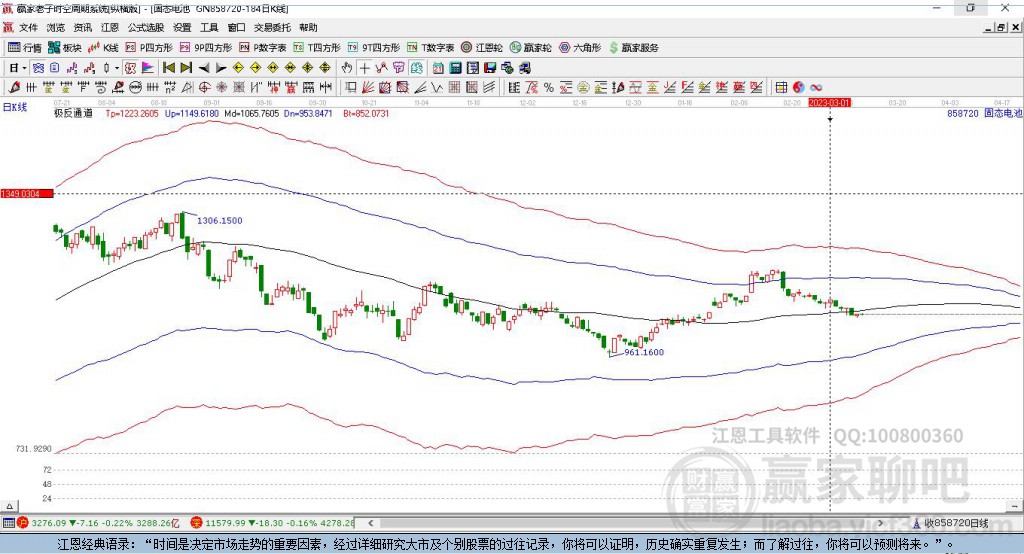Open the 六角形 hexagon tool

point(580,48)
